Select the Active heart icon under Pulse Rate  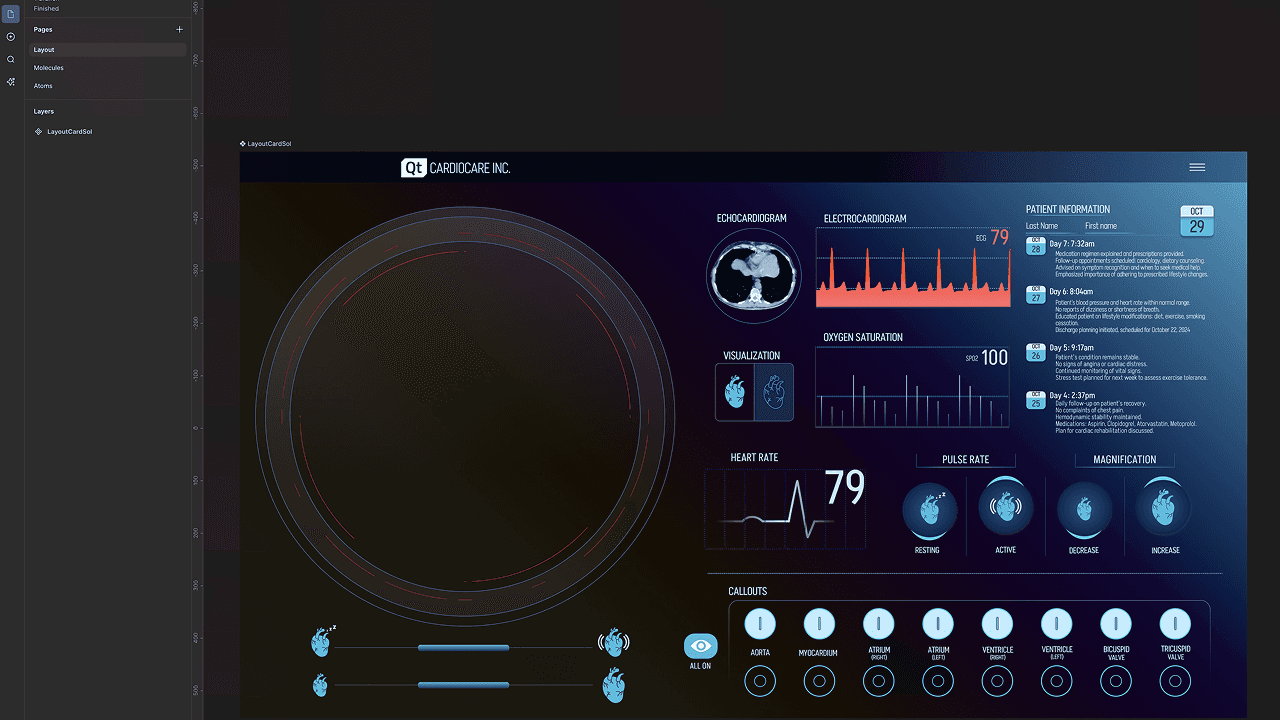point(1006,510)
